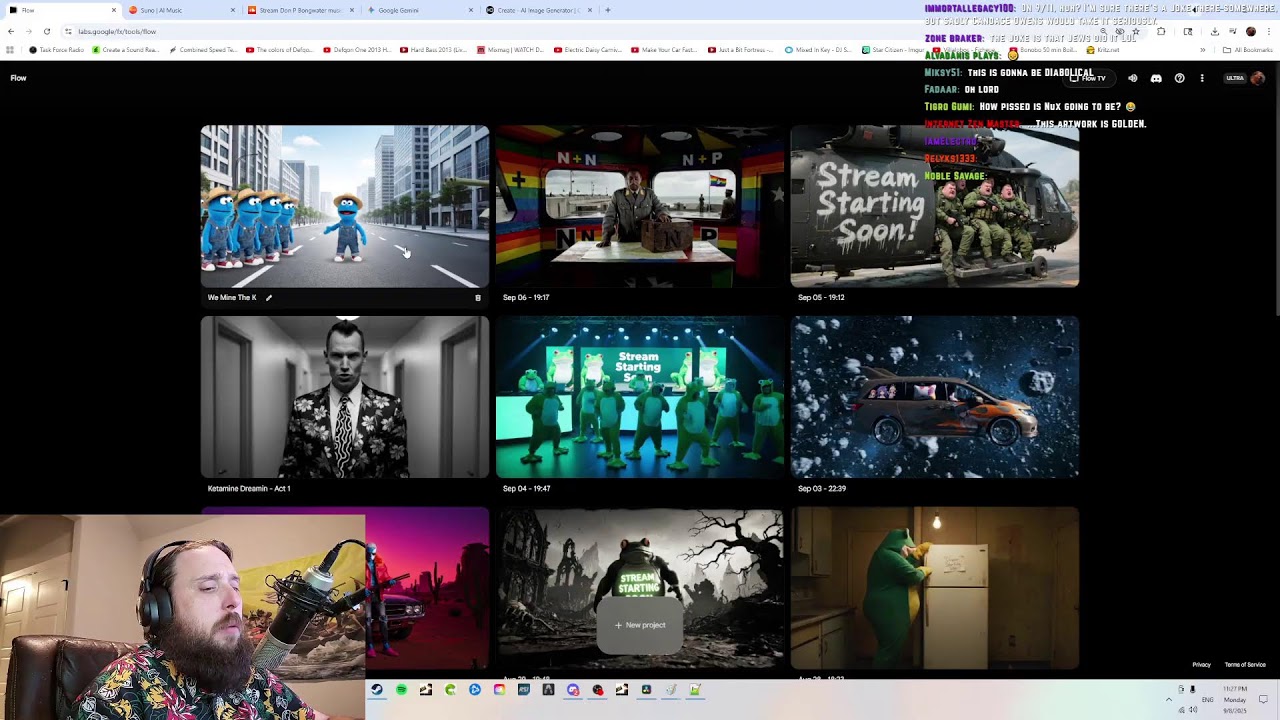Screen dimensions: 1280x720
Task: Adjust the system tray volume speaker icon
Action: pyautogui.click(x=1193, y=710)
